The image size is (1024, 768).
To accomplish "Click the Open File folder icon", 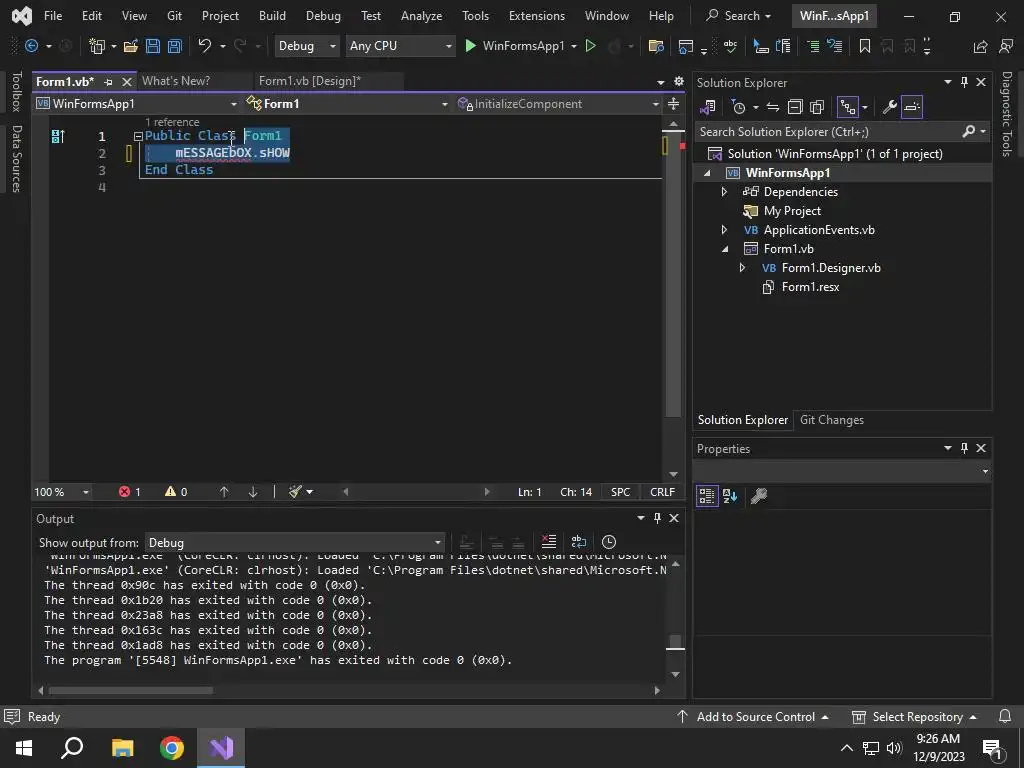I will coord(131,46).
